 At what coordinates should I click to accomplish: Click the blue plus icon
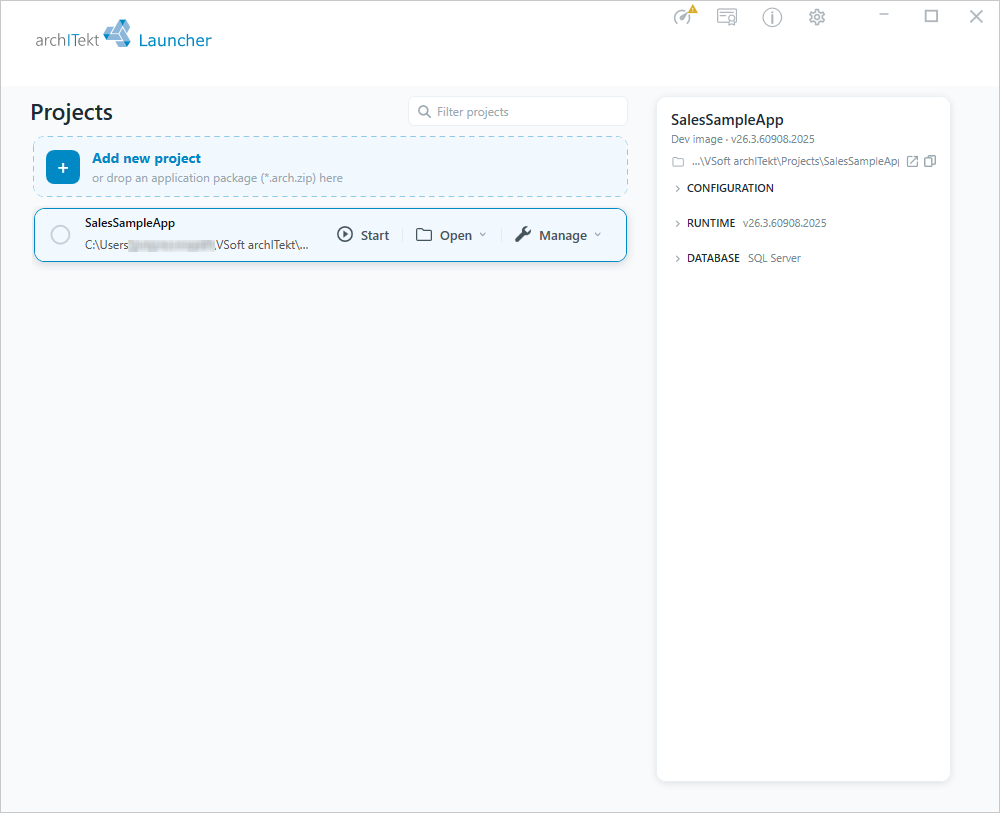point(62,167)
